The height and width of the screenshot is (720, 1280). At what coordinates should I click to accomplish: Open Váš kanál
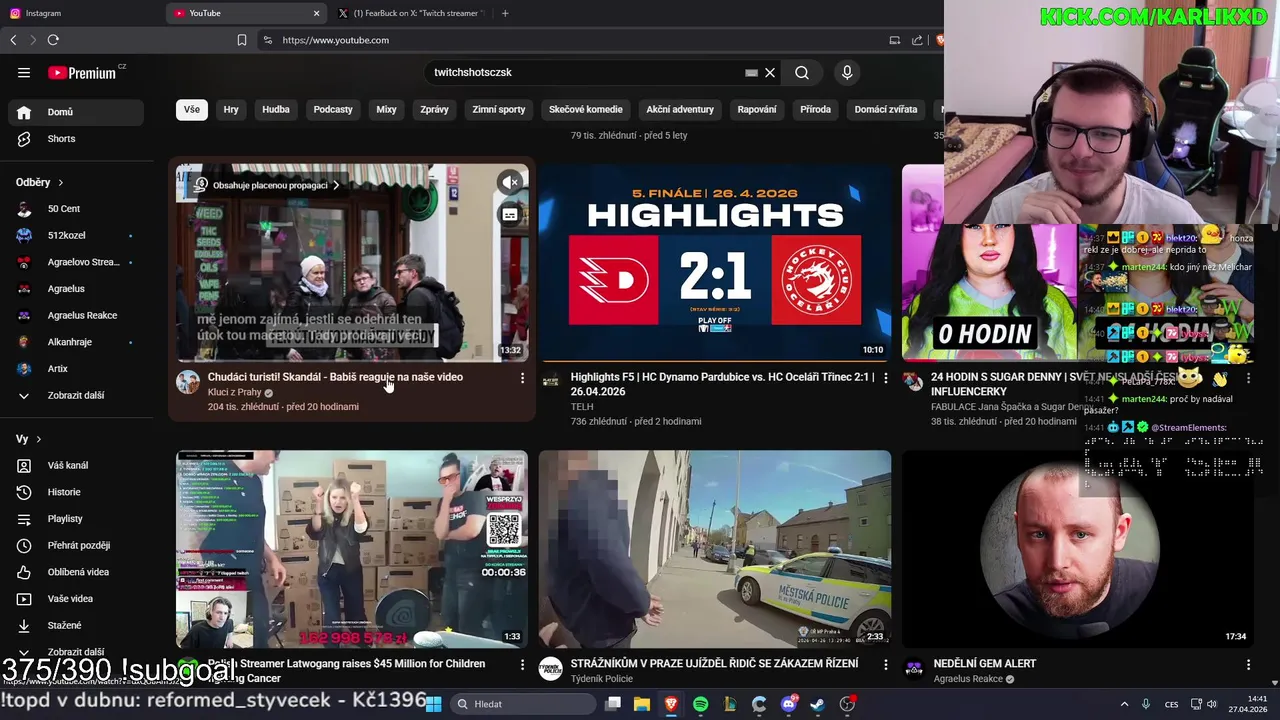coord(76,465)
